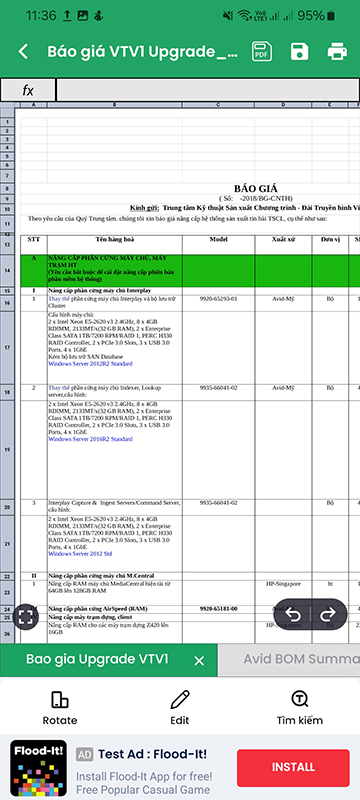Enter fullscreen view mode
Viewport: 360px width, 800px height.
tap(26, 616)
